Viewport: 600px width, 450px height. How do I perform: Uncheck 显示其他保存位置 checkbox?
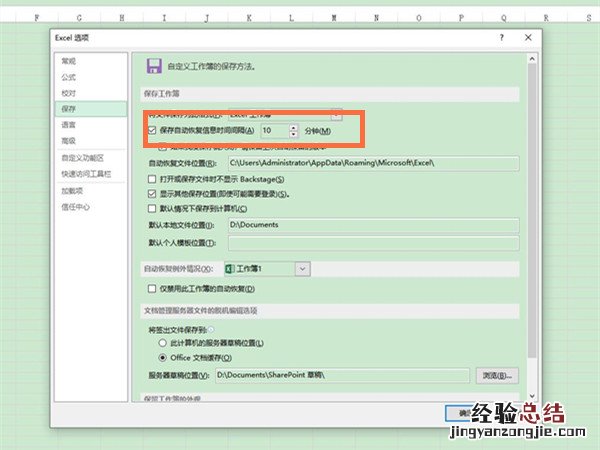point(152,193)
